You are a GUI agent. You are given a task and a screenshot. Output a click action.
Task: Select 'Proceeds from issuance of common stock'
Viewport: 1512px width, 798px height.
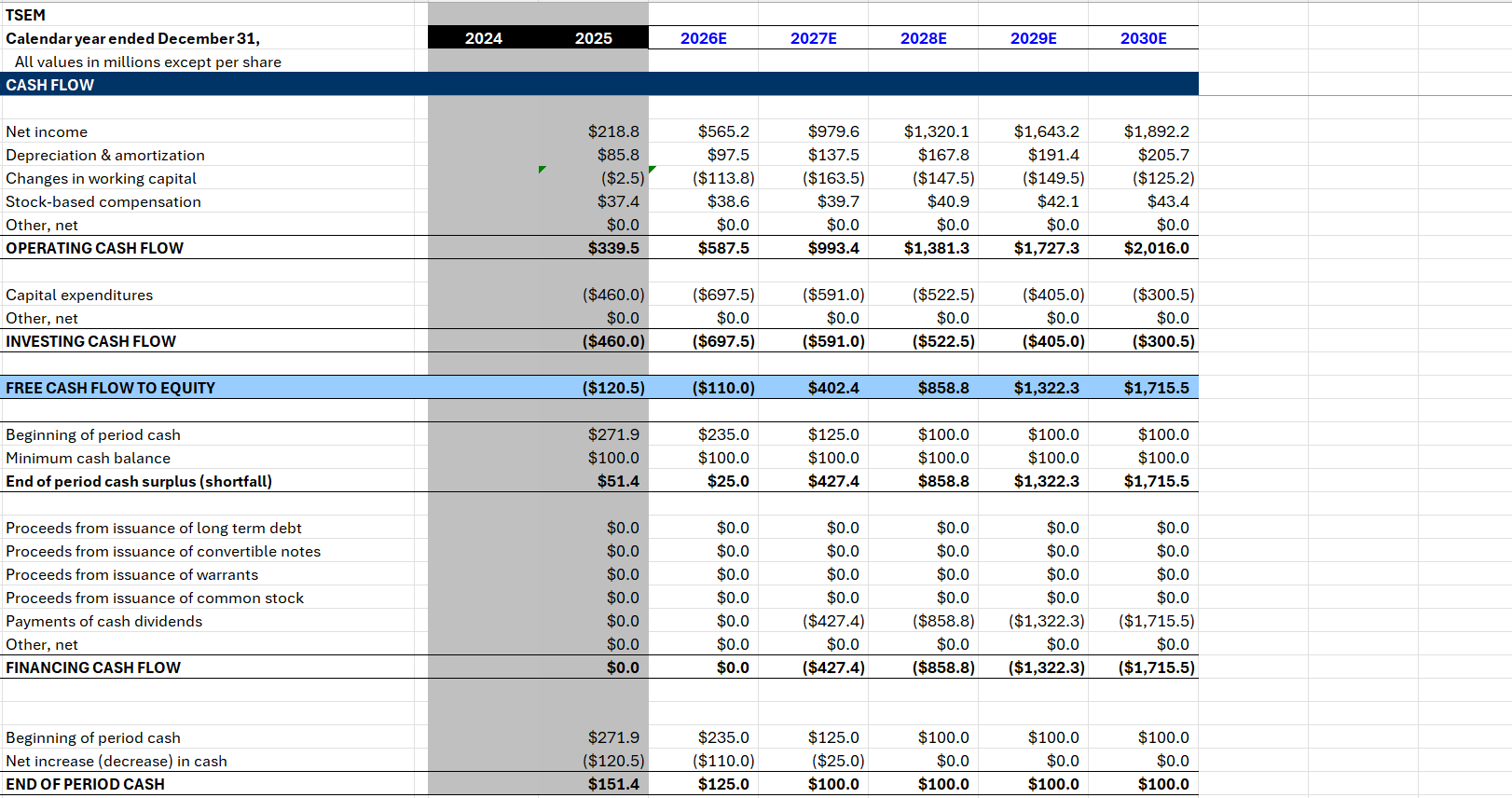coord(155,598)
